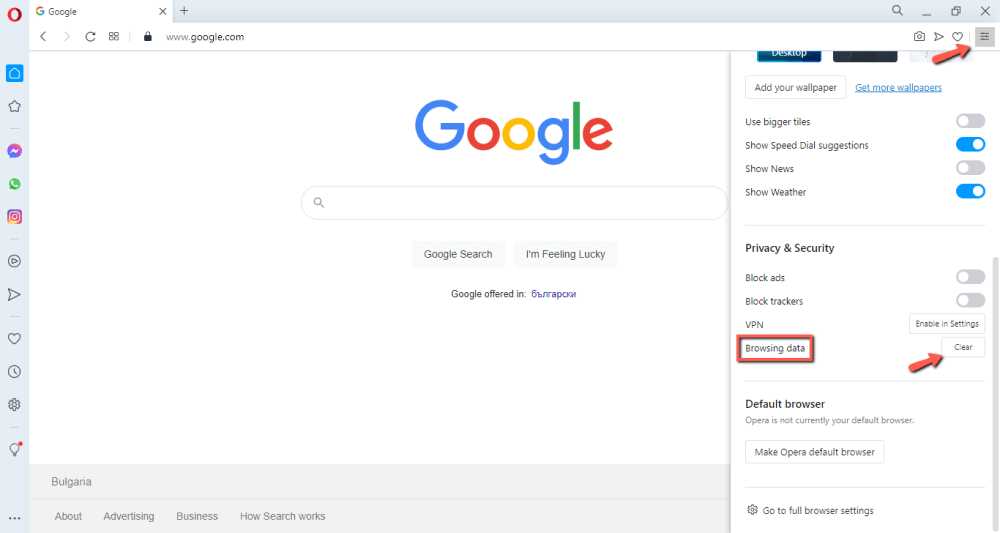Open the About footer link
1000x533 pixels.
(x=68, y=516)
